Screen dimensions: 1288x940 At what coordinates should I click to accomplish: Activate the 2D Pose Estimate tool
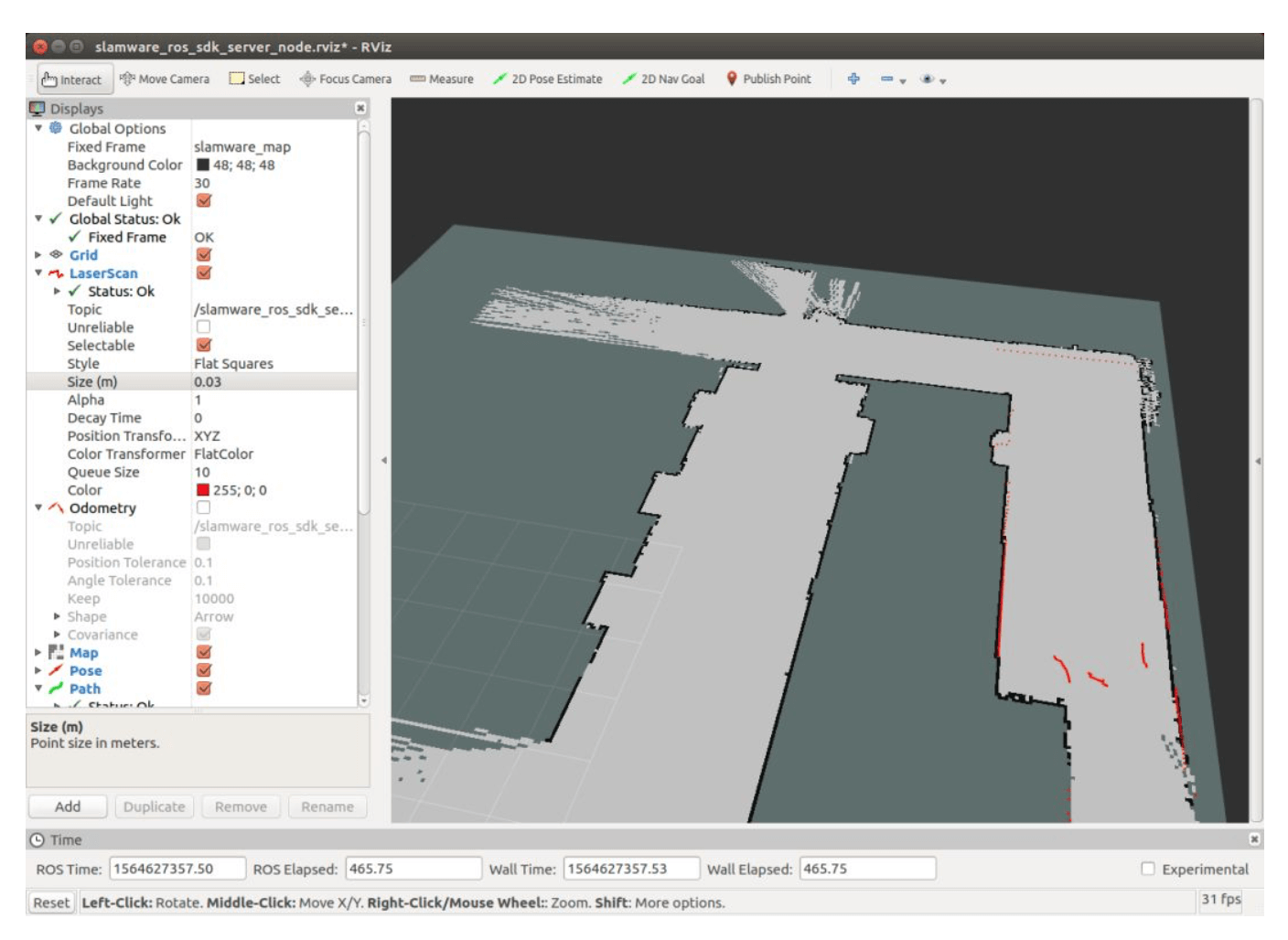(547, 80)
